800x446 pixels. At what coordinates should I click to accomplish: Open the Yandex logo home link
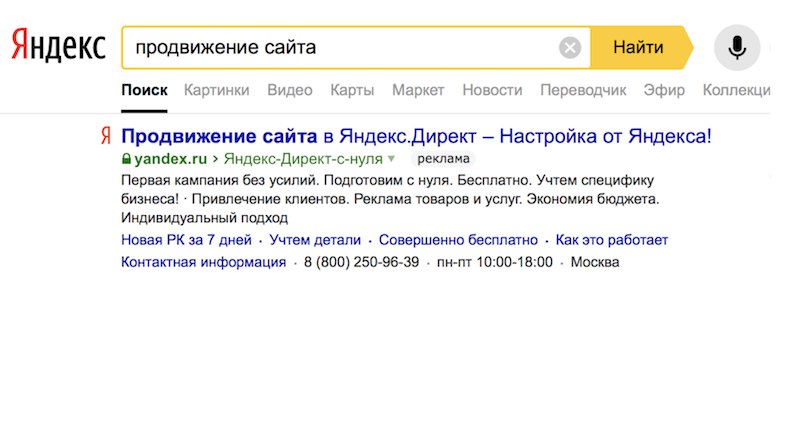pos(58,45)
